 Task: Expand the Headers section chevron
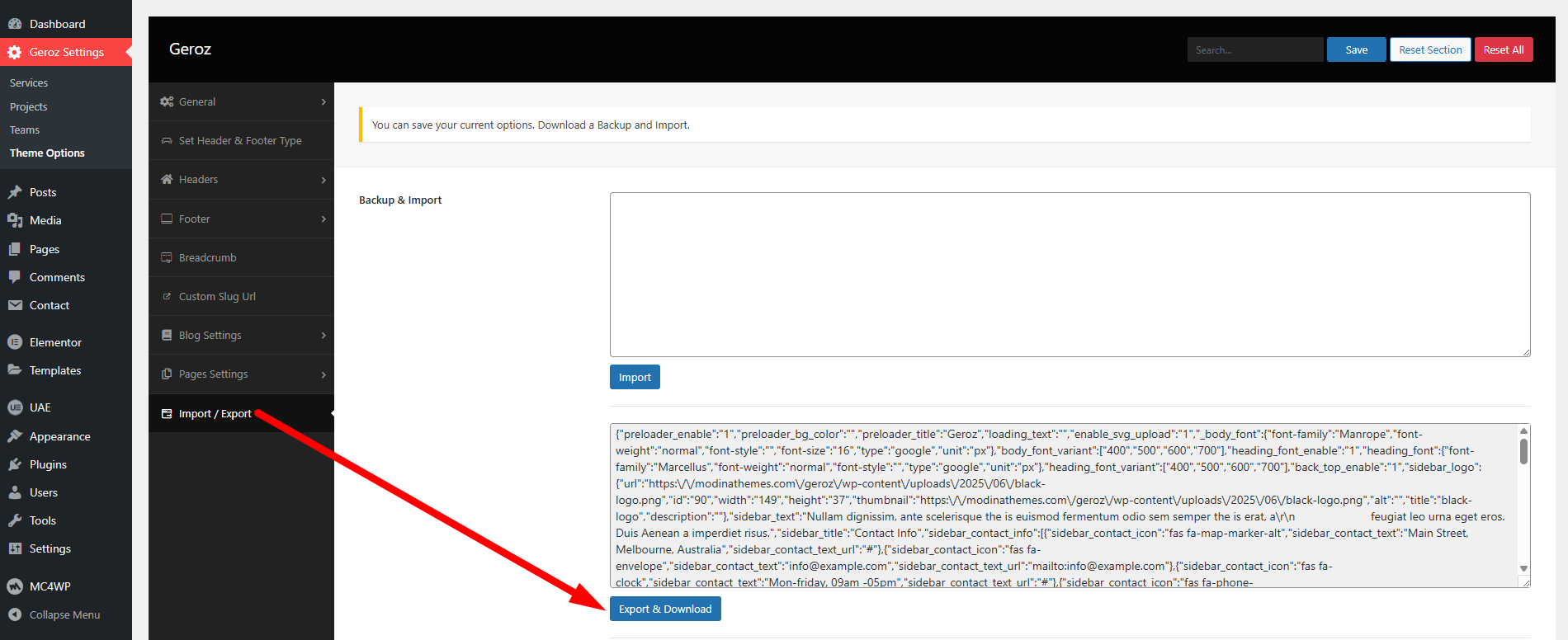pos(323,180)
